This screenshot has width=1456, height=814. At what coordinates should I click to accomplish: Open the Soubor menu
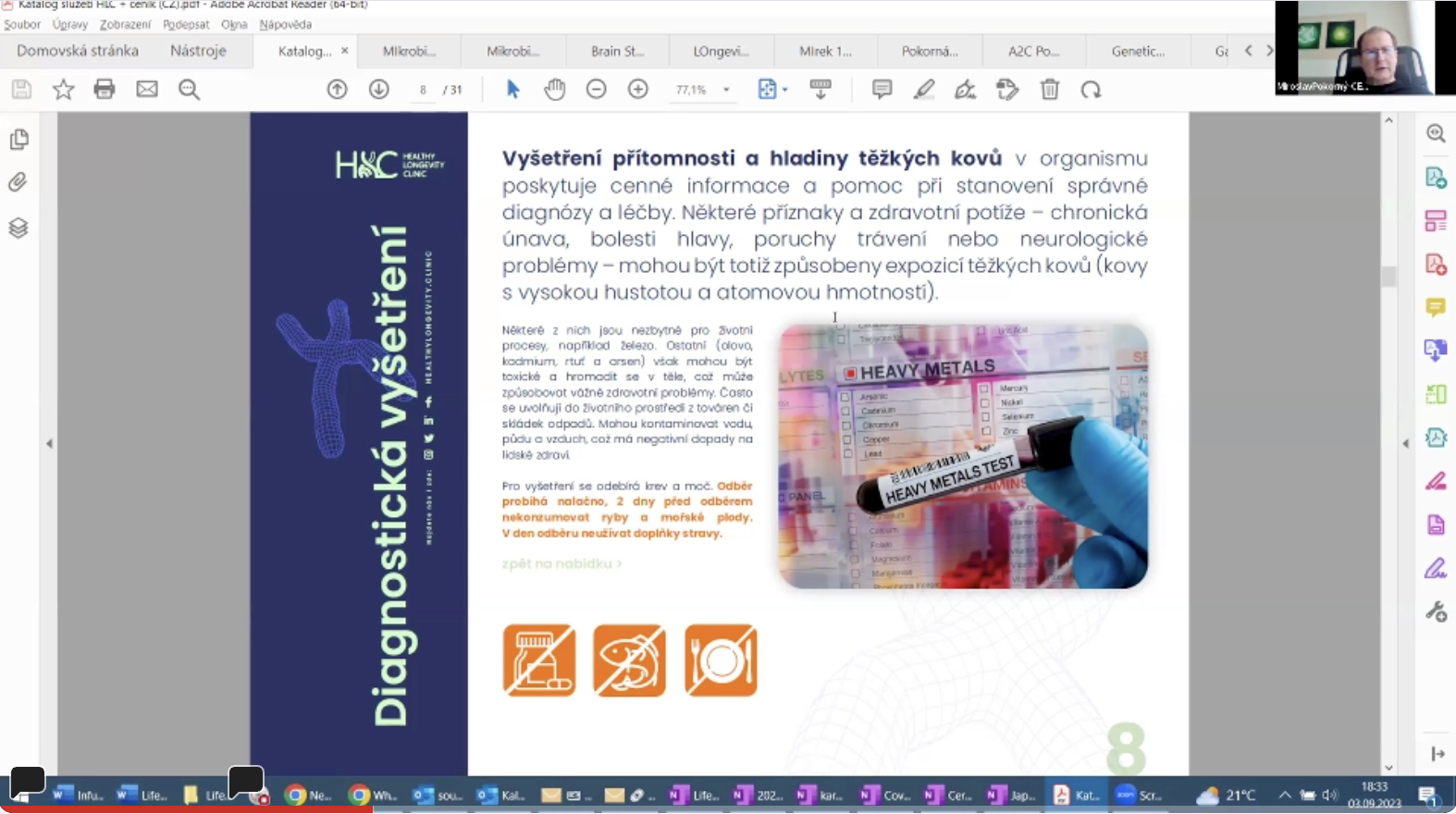[x=22, y=25]
